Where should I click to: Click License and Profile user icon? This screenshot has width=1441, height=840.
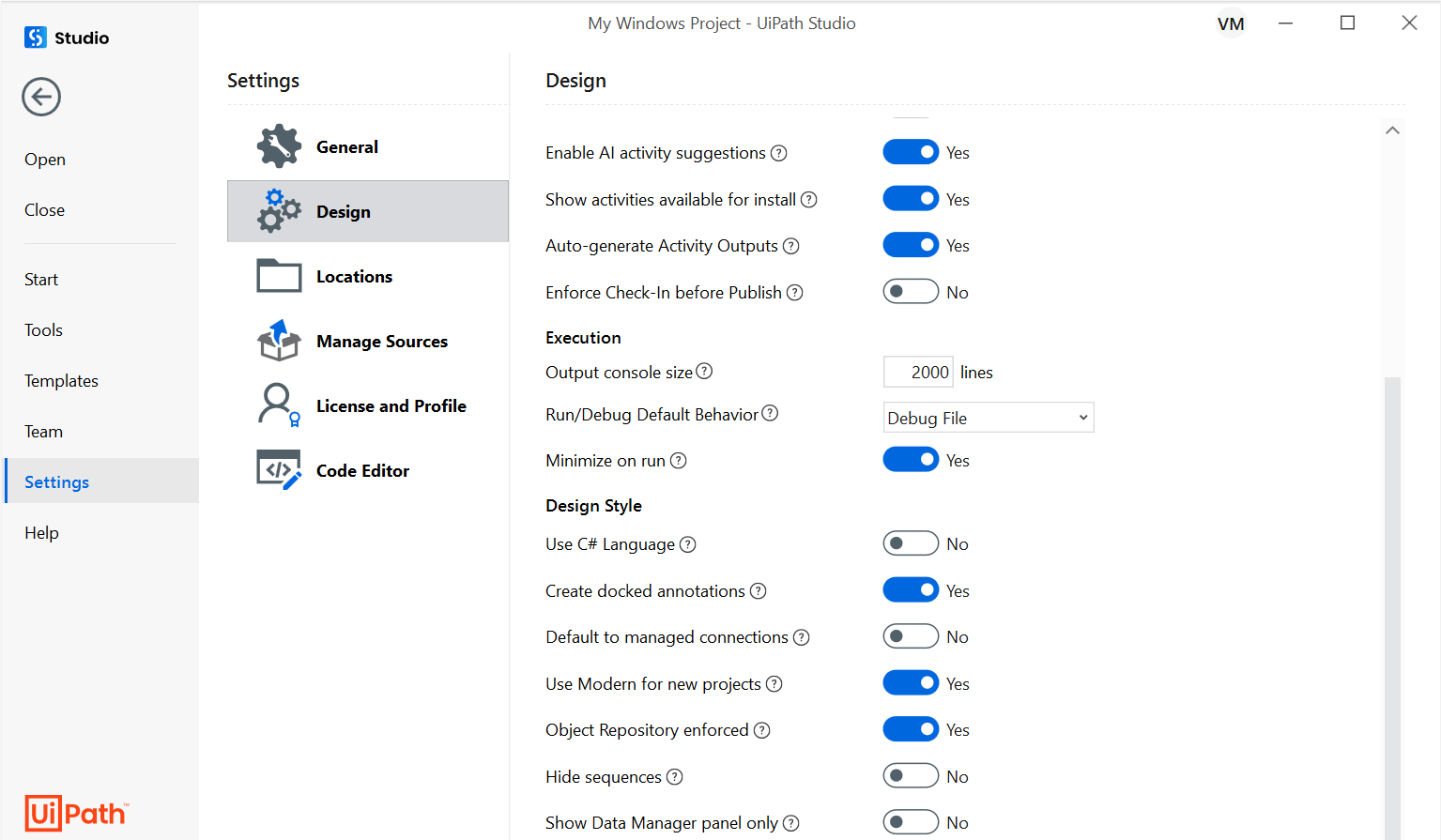[278, 405]
